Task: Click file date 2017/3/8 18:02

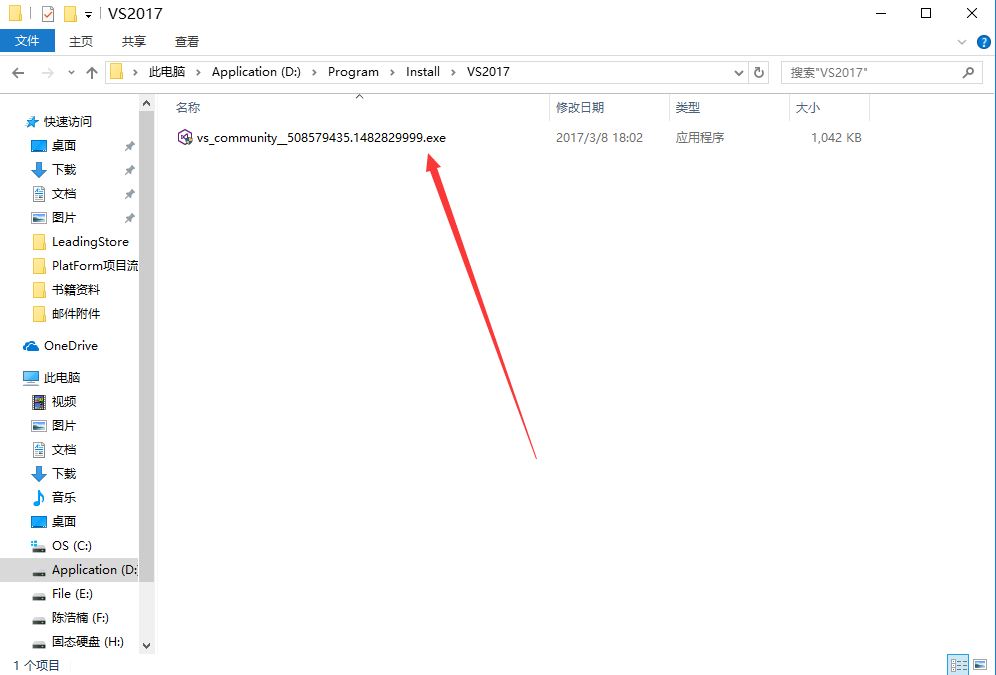Action: tap(599, 138)
